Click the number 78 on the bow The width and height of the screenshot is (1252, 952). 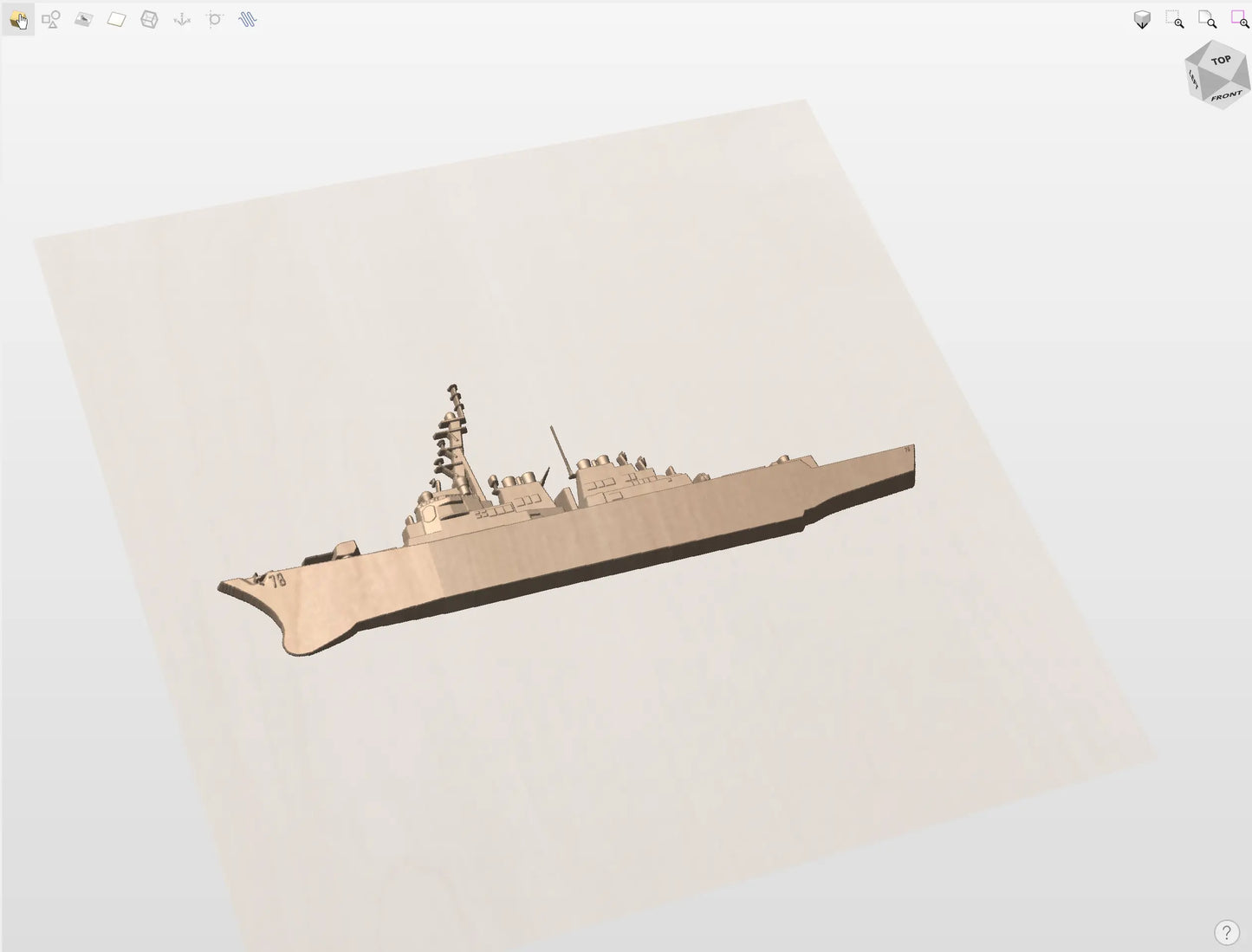tap(277, 580)
